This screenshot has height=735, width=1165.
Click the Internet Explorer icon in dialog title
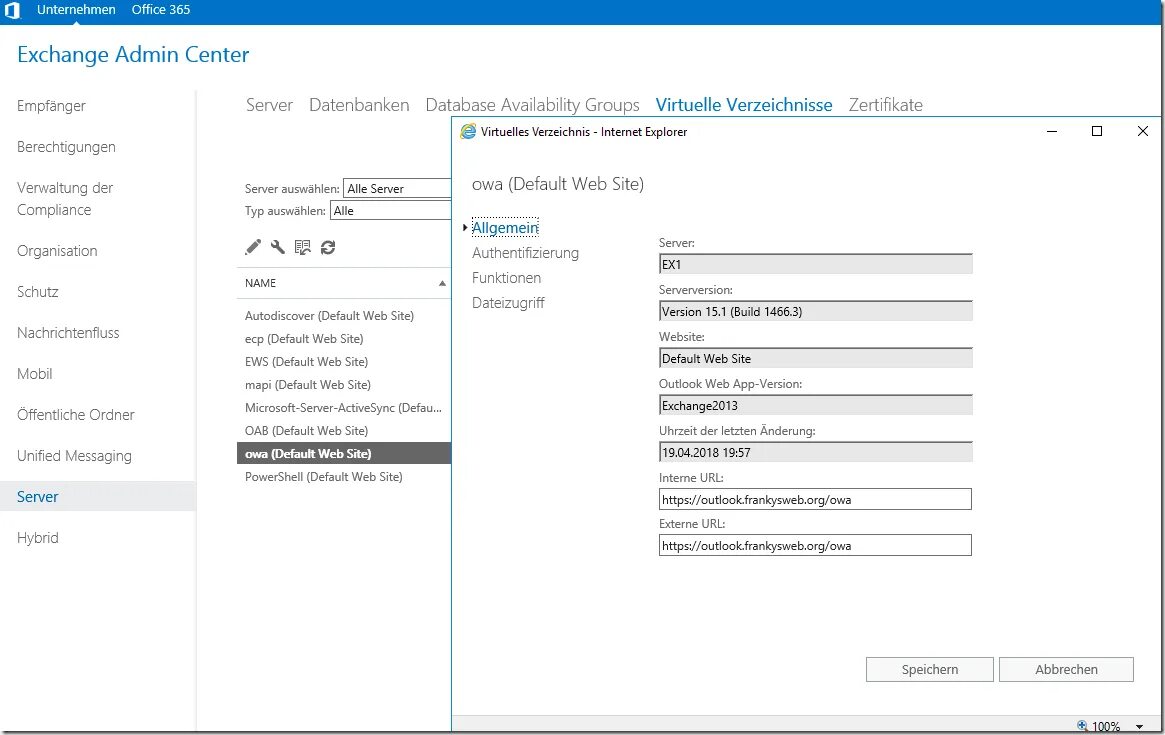468,132
